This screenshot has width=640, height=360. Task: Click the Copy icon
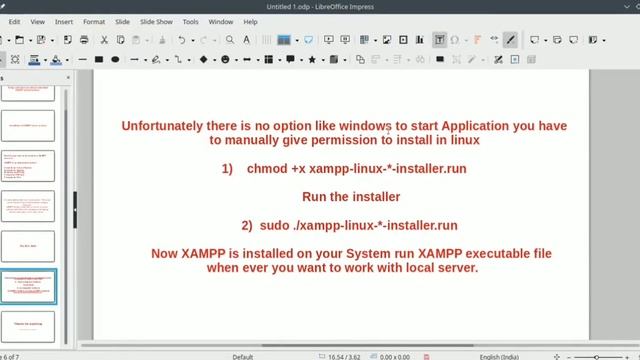point(120,40)
